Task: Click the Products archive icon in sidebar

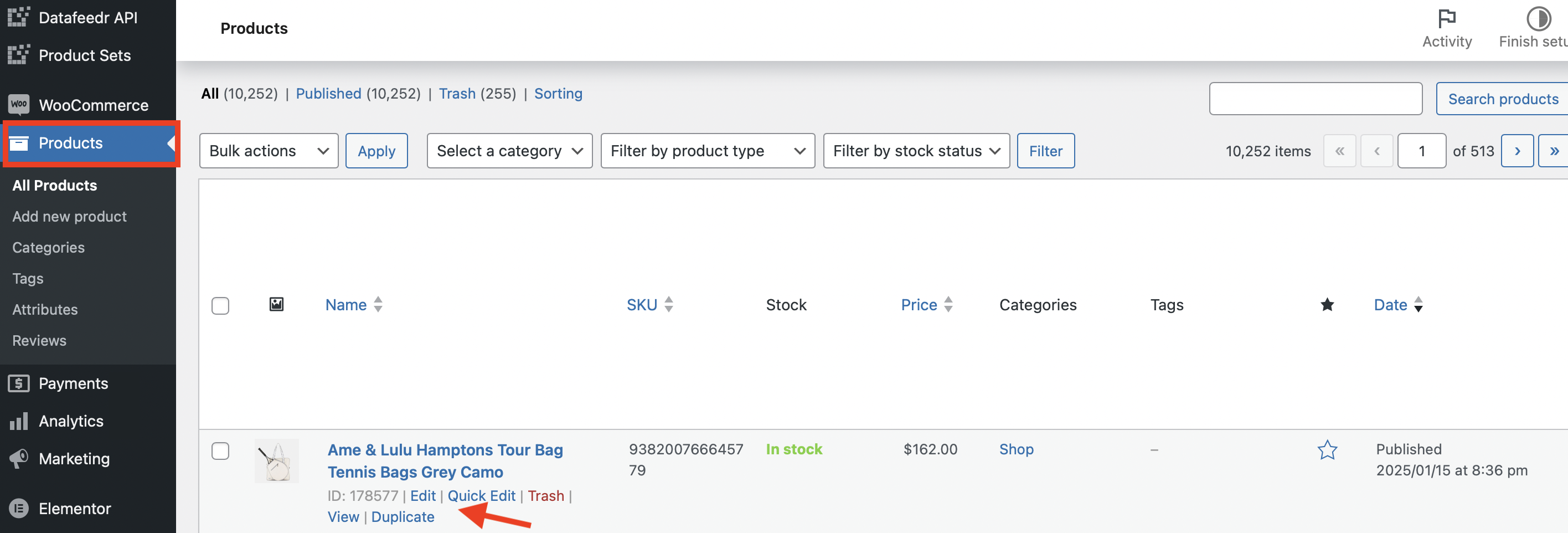Action: (19, 143)
